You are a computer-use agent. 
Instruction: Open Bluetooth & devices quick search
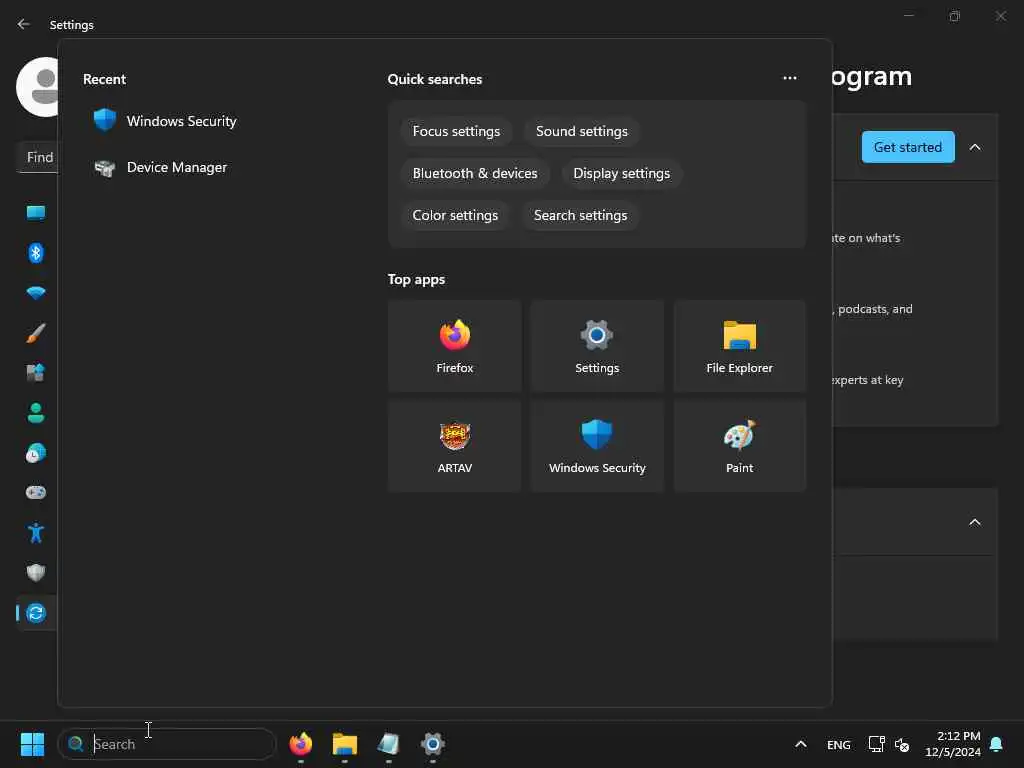pos(475,173)
